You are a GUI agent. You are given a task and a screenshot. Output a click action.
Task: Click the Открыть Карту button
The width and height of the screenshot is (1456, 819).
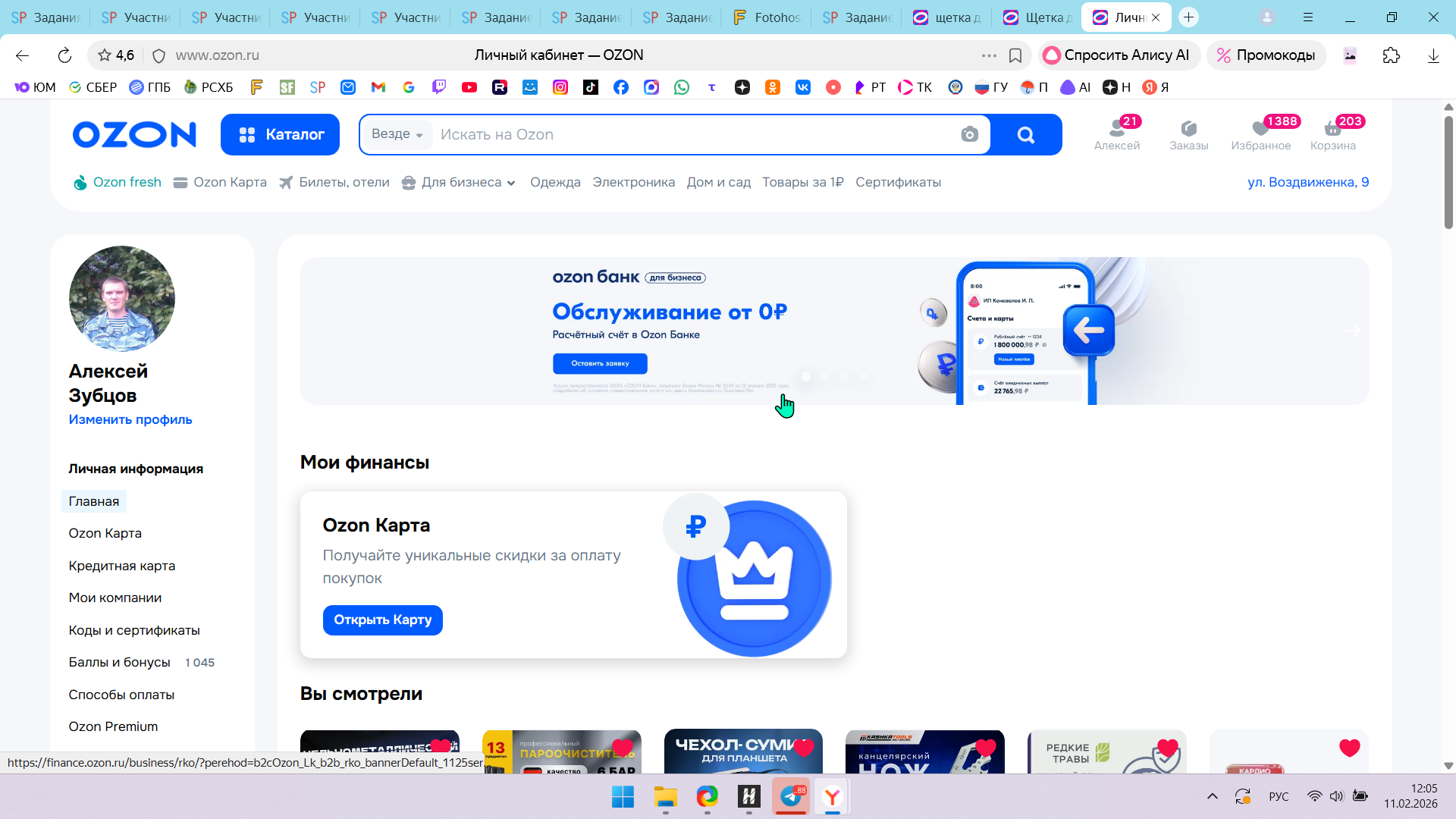tap(382, 620)
